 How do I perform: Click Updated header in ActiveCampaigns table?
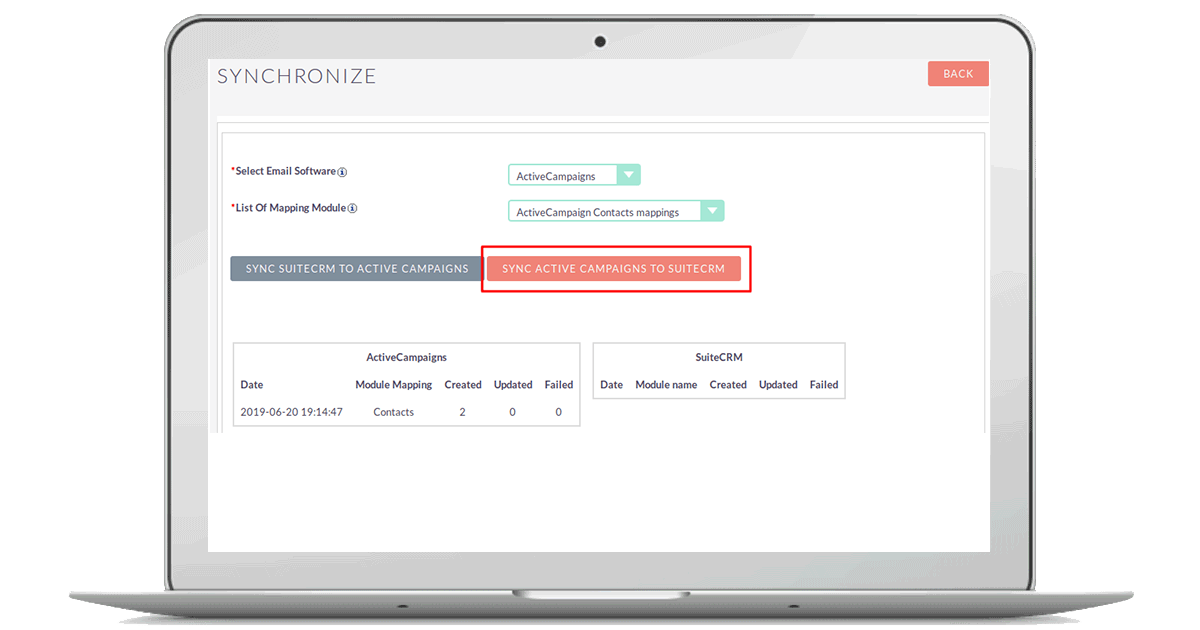coord(513,385)
